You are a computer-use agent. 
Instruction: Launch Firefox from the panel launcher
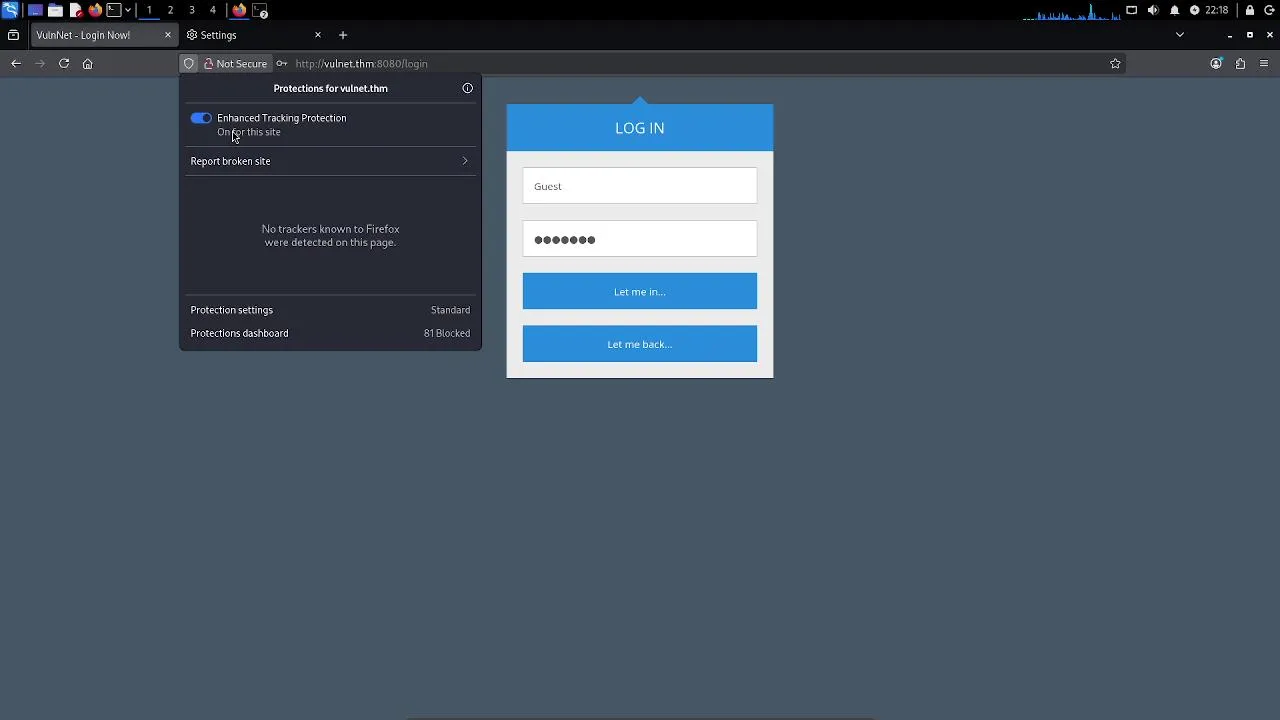(95, 10)
